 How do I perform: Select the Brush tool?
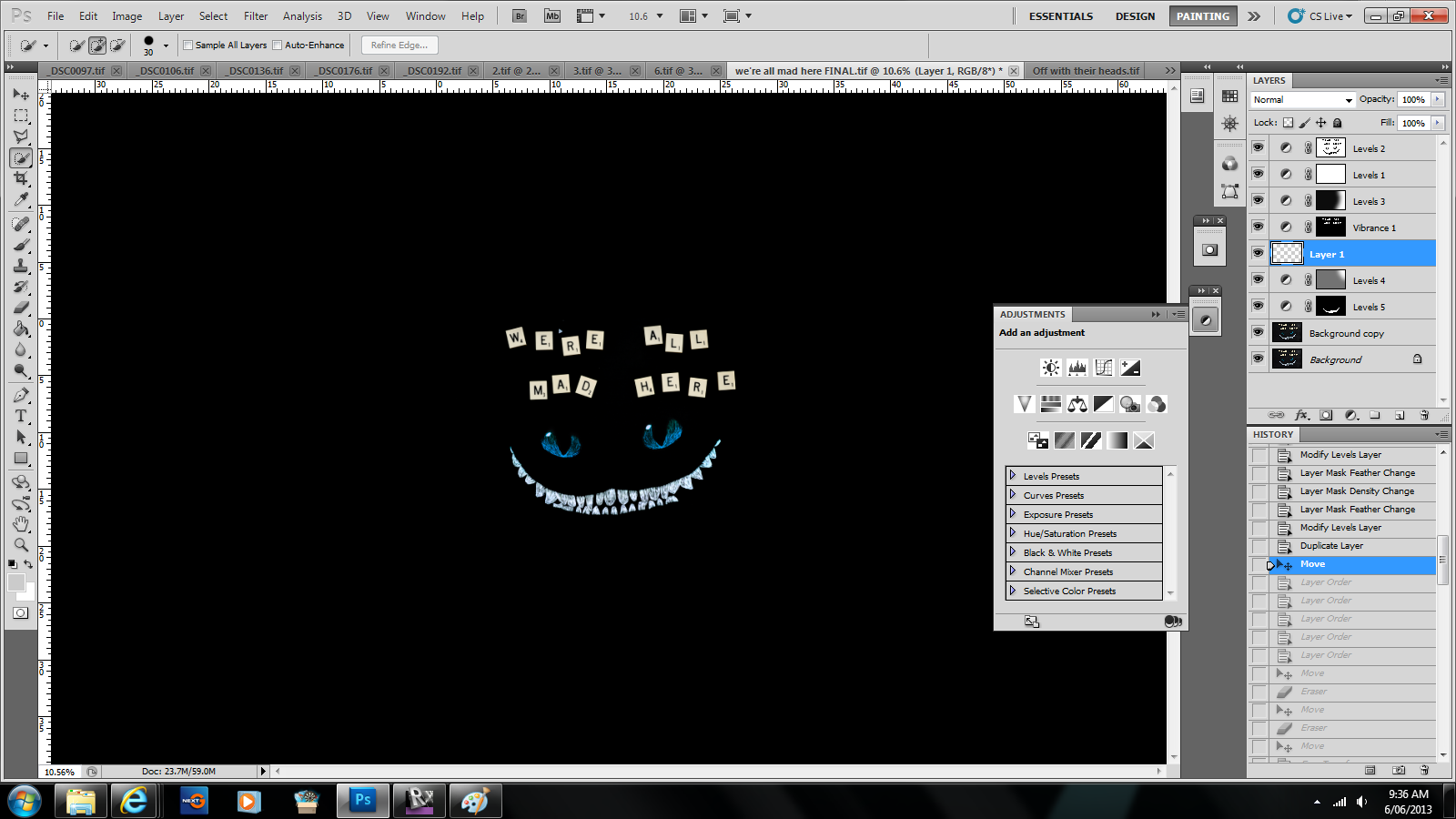21,245
